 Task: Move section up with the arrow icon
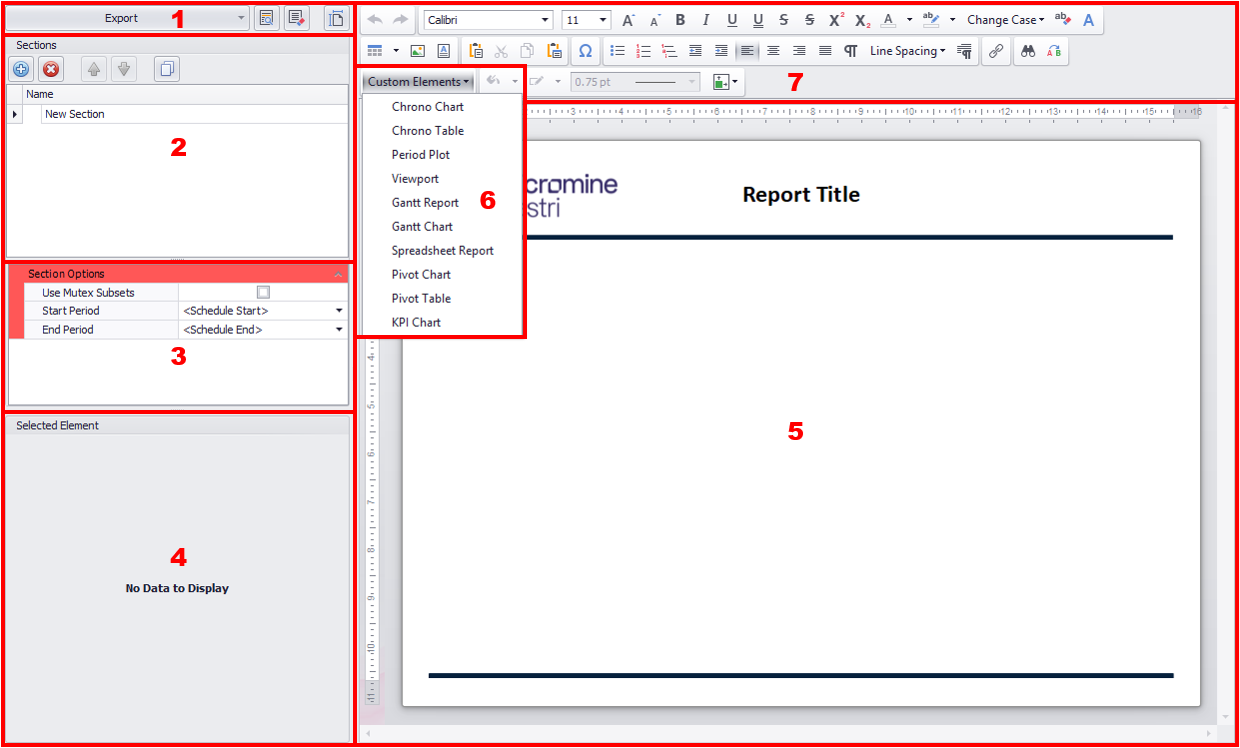point(94,69)
